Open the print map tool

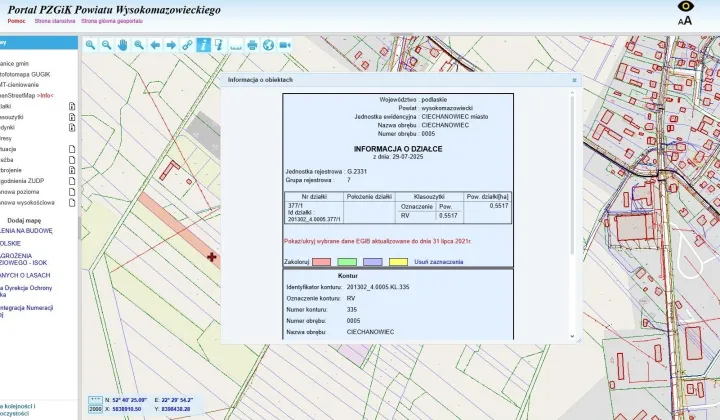coord(252,45)
